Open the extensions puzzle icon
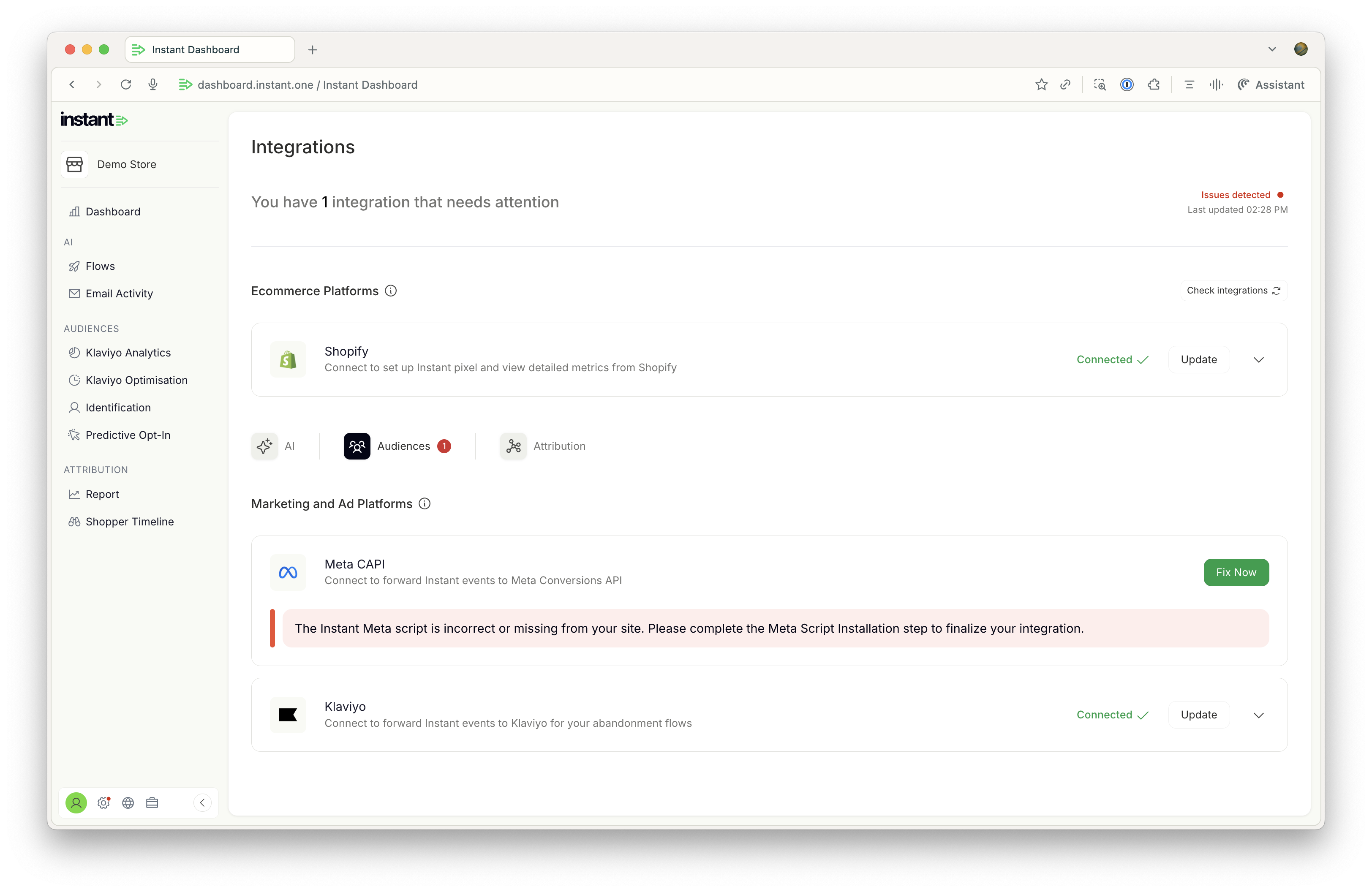The height and width of the screenshot is (892, 1372). tap(1154, 85)
